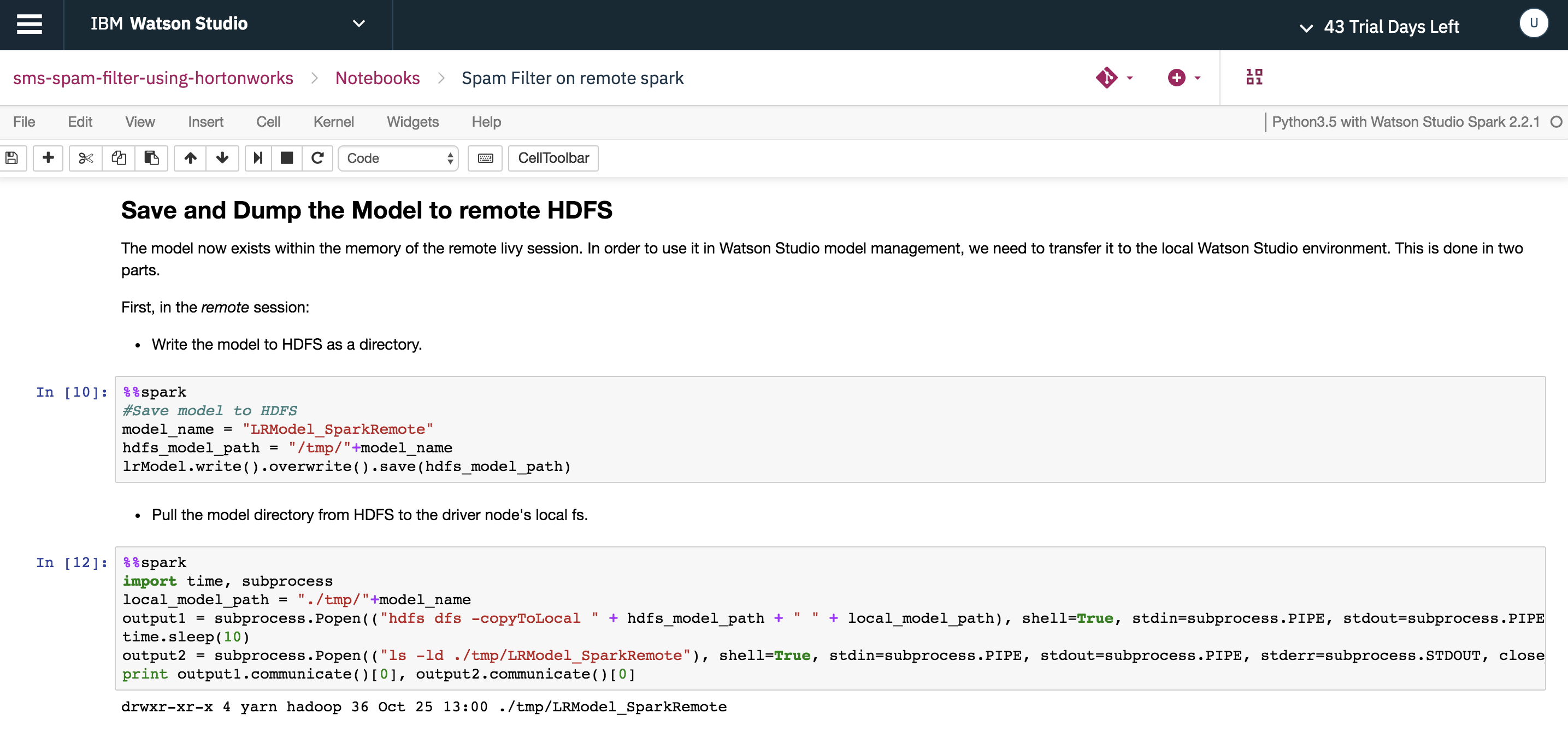Go to sms-spam-filter-using-hortonworks project link

(x=153, y=78)
